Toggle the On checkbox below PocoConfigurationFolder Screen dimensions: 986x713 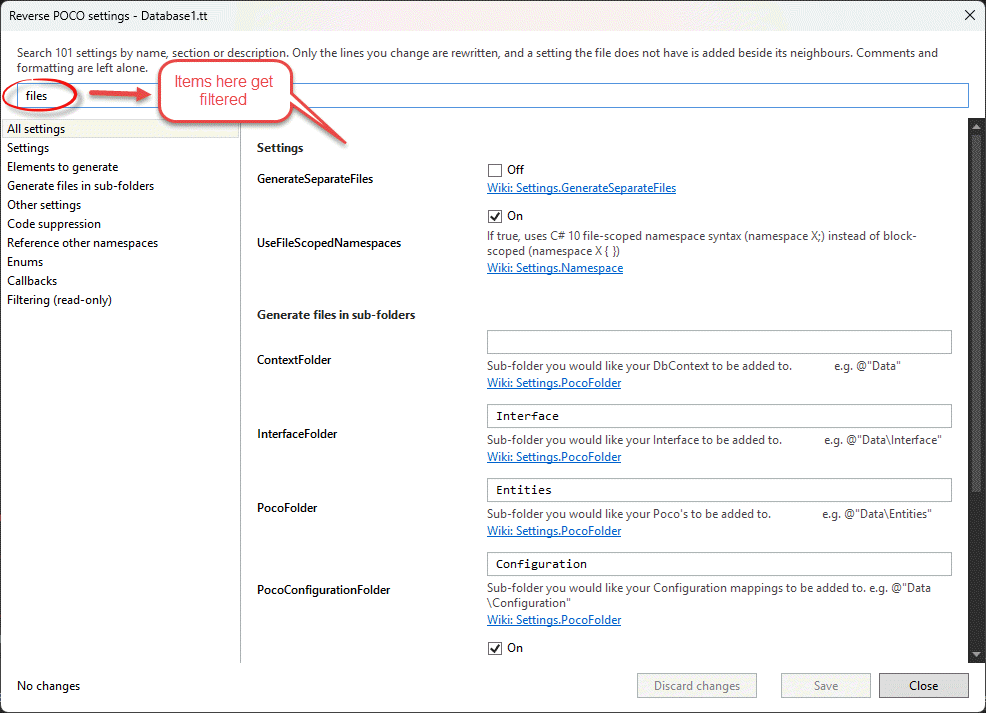tap(495, 648)
